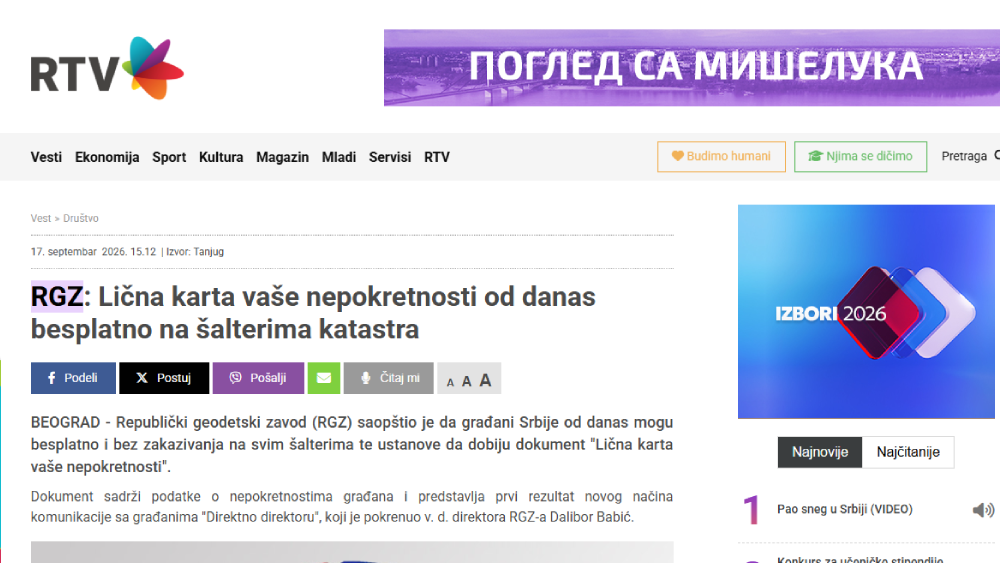Viewport: 1000px width, 563px height.
Task: Open the RTV logo homepage
Action: [107, 68]
